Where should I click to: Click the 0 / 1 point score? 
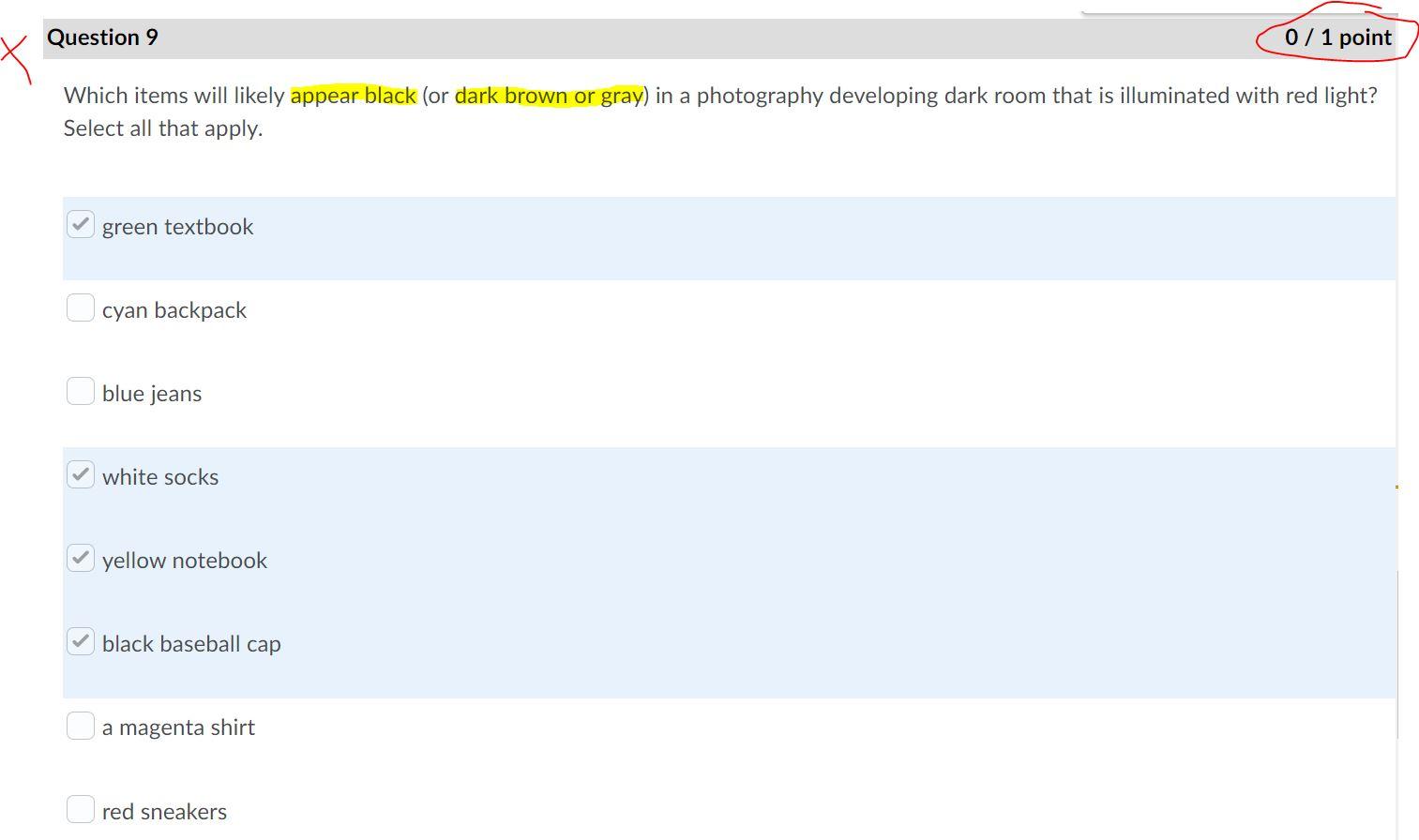pyautogui.click(x=1338, y=37)
